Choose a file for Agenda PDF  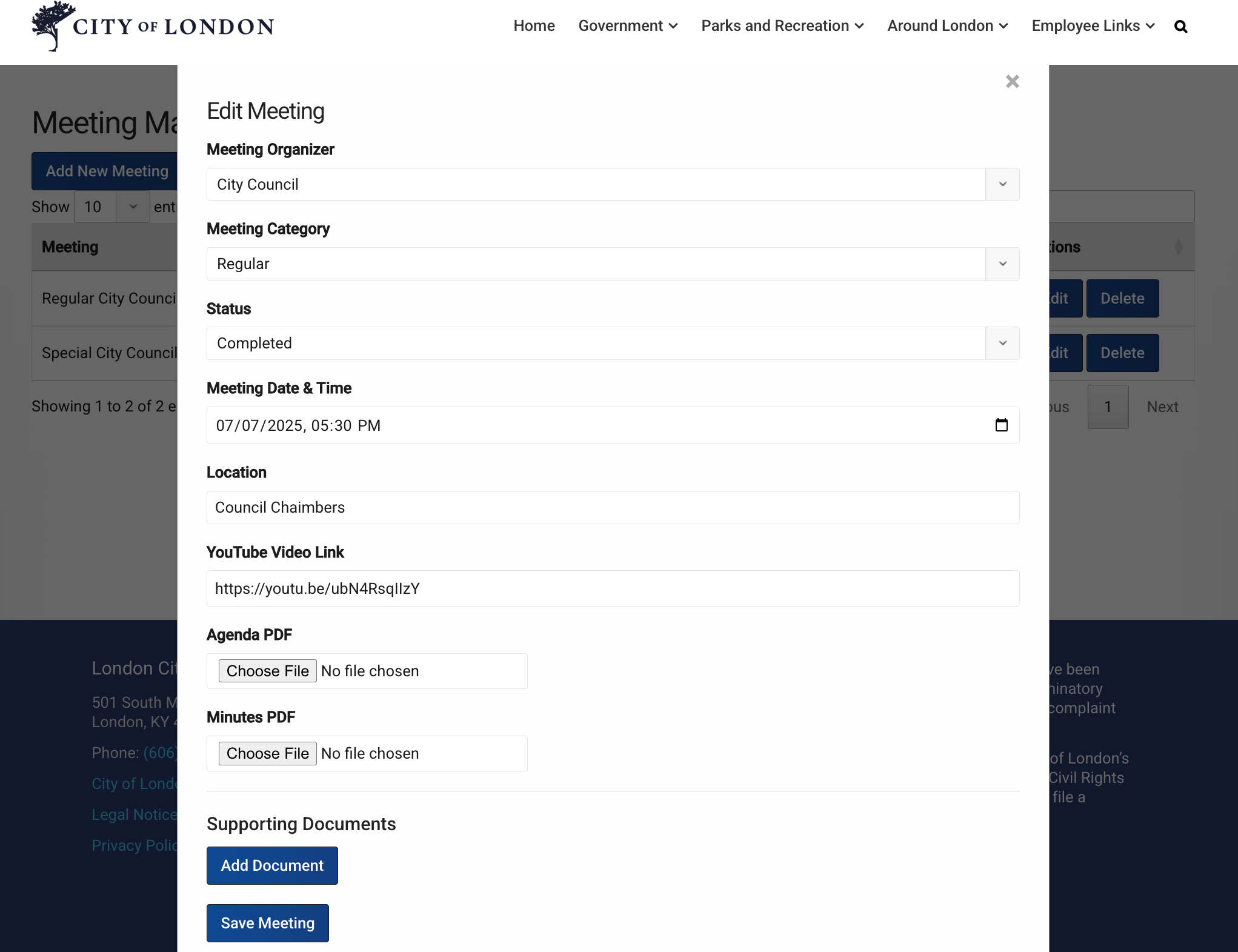(267, 671)
